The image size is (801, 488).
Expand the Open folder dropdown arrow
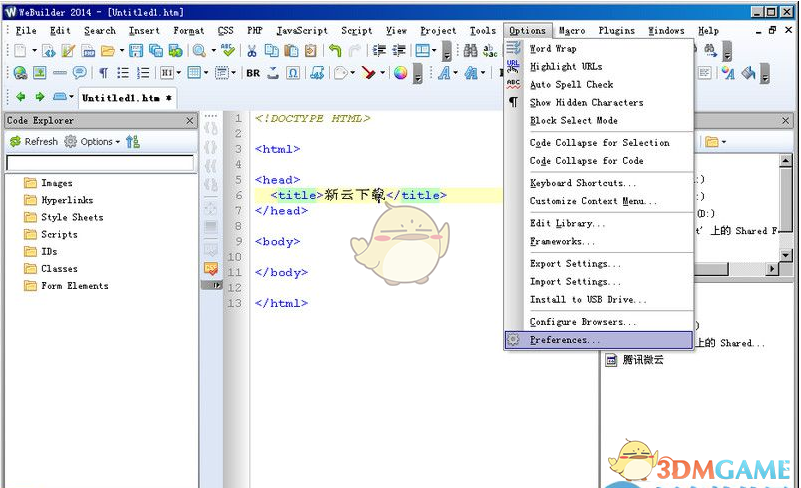coord(122,50)
